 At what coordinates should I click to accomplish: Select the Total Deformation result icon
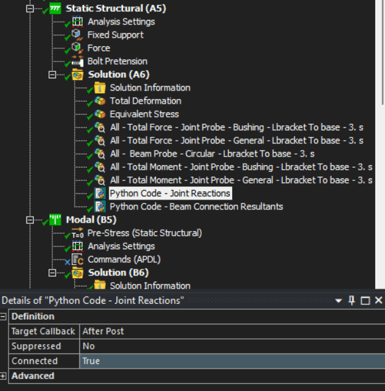(x=100, y=101)
